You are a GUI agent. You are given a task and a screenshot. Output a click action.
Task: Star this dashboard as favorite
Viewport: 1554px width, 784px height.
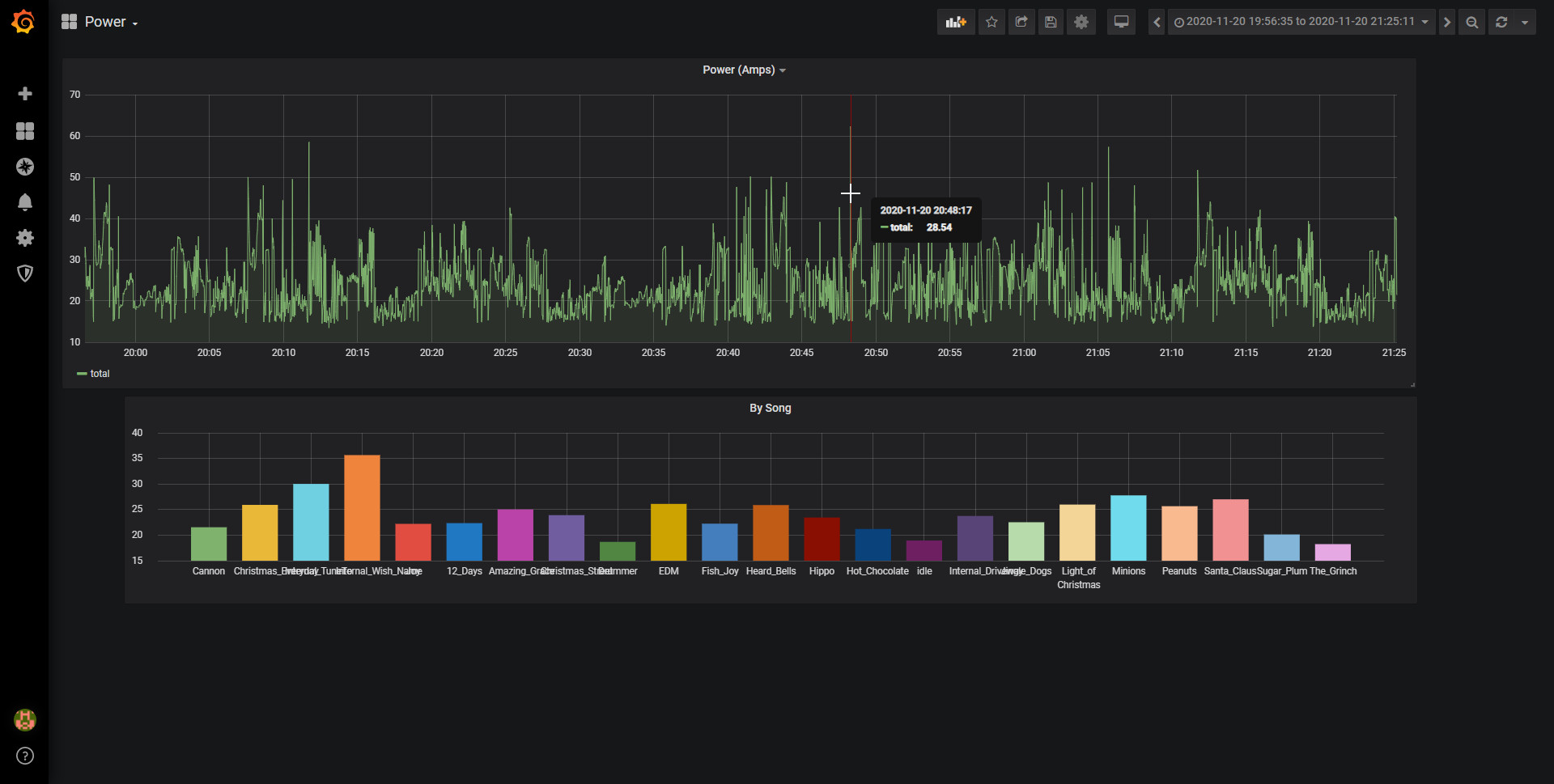(991, 22)
